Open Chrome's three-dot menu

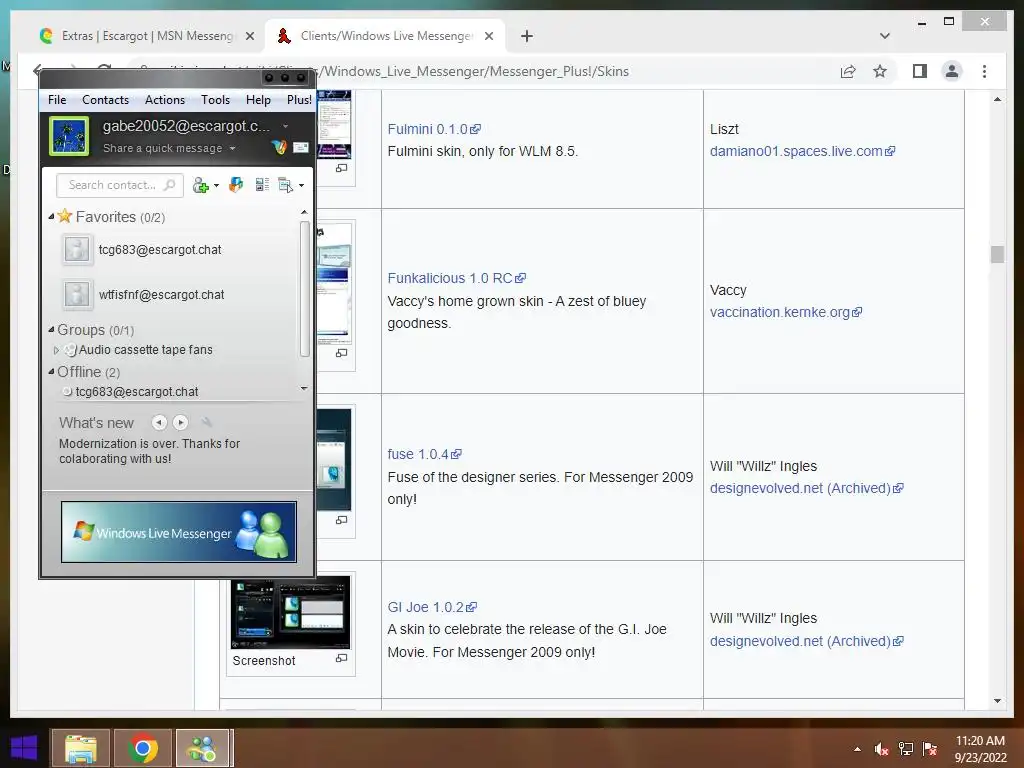tap(984, 71)
